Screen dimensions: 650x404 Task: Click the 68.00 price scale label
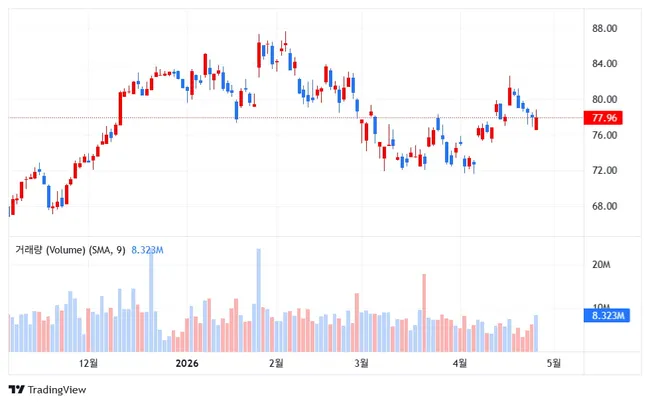(603, 207)
